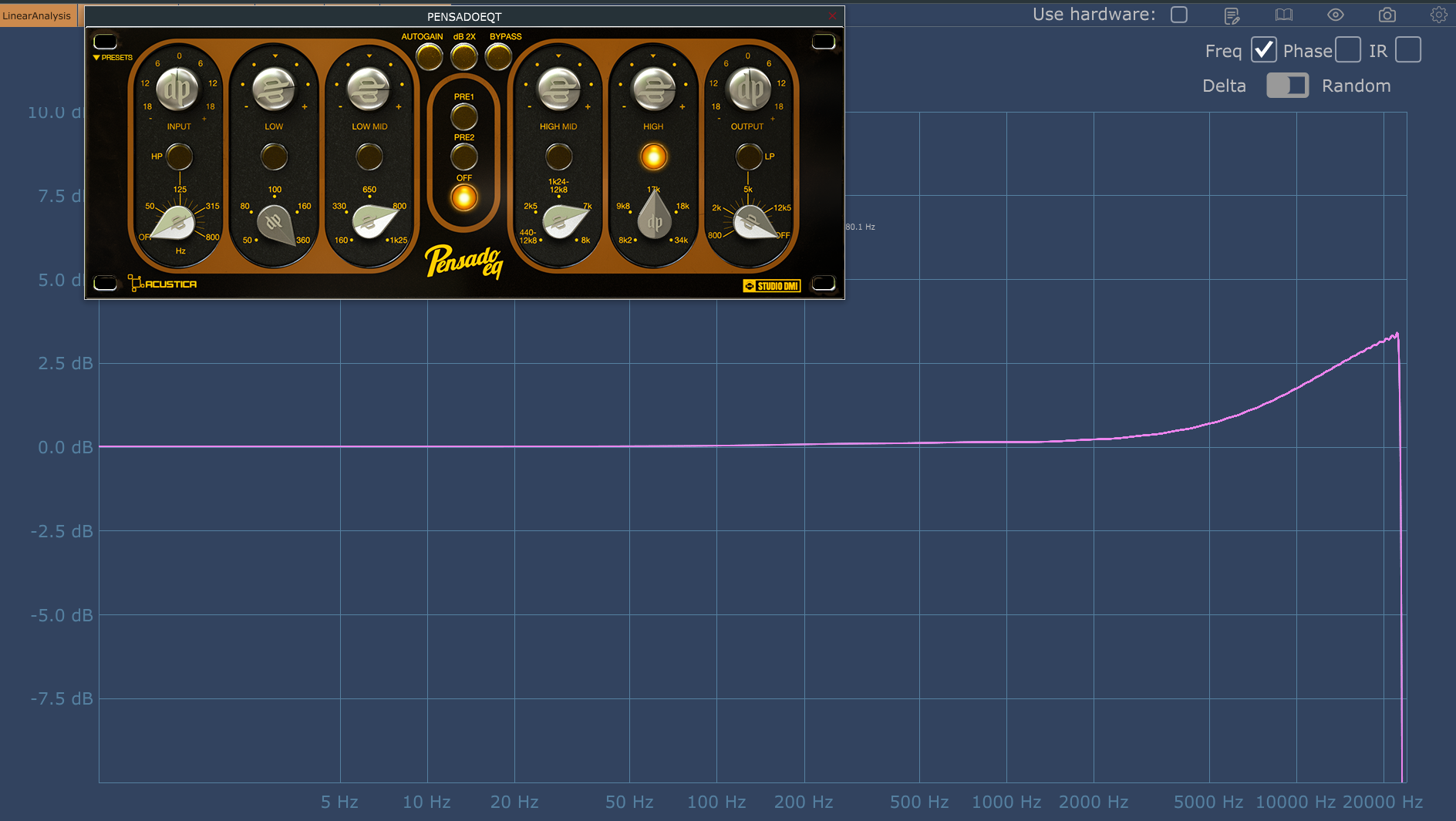Check the IR checkbox
This screenshot has width=1456, height=821.
click(x=1407, y=50)
